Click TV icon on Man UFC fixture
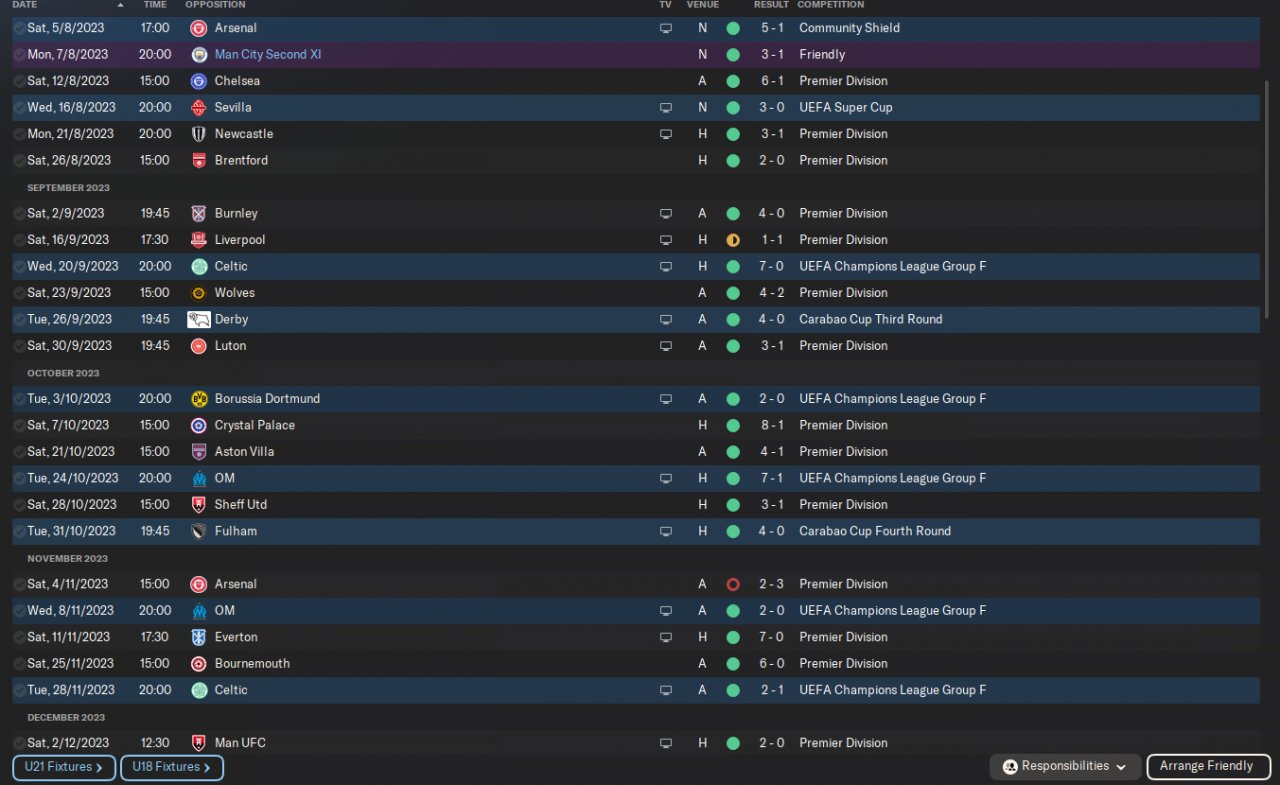The image size is (1280, 785). [666, 743]
